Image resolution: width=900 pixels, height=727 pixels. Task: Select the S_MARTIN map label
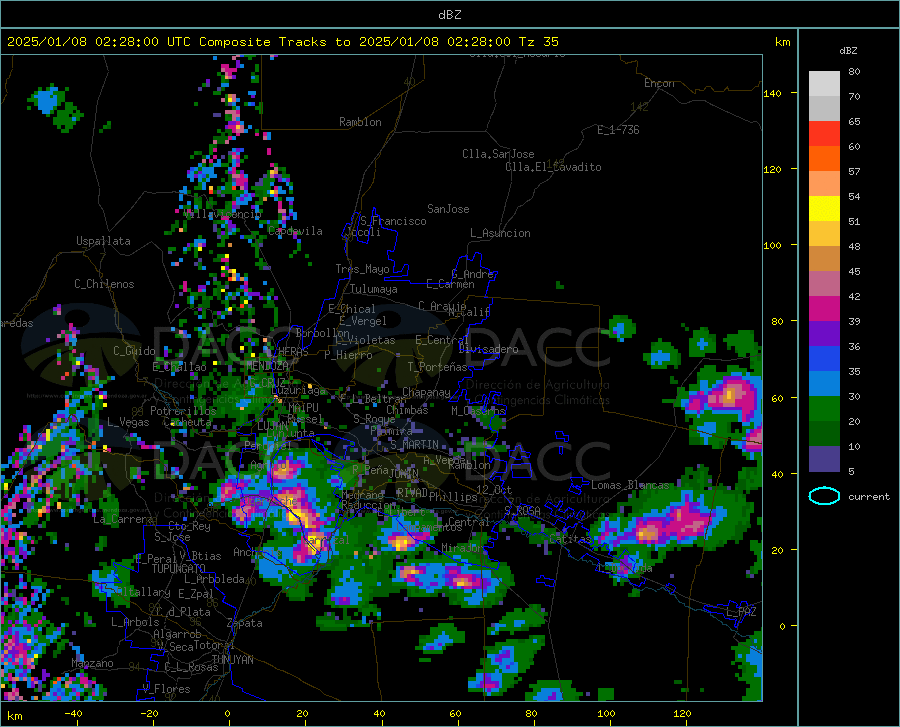(414, 445)
